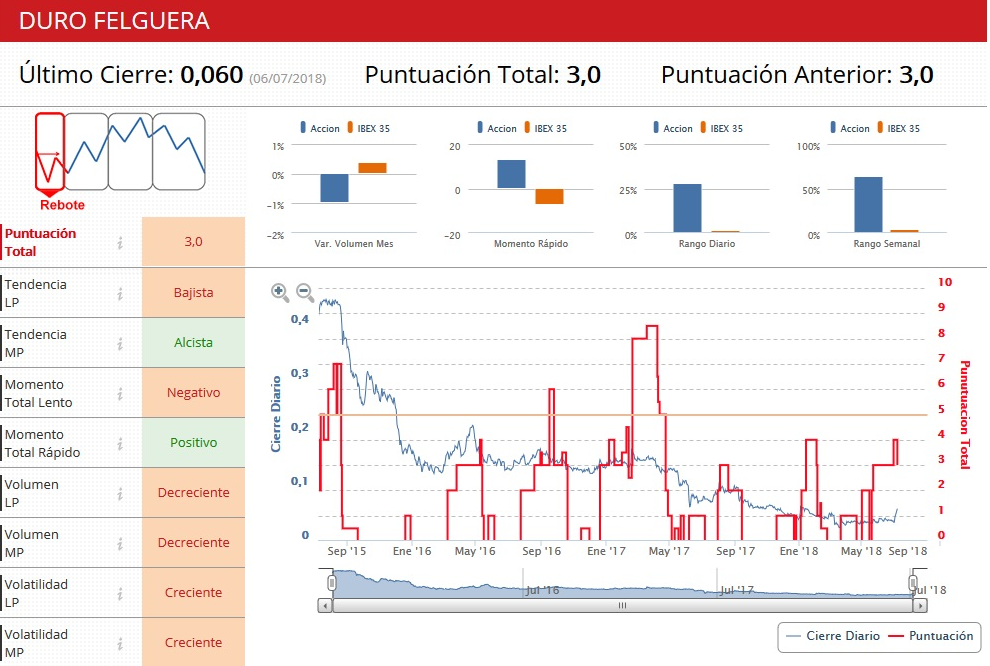Screen dimensions: 990x666
Task: Toggle Accion series in Var. Volumen Mes chart
Action: tap(320, 128)
